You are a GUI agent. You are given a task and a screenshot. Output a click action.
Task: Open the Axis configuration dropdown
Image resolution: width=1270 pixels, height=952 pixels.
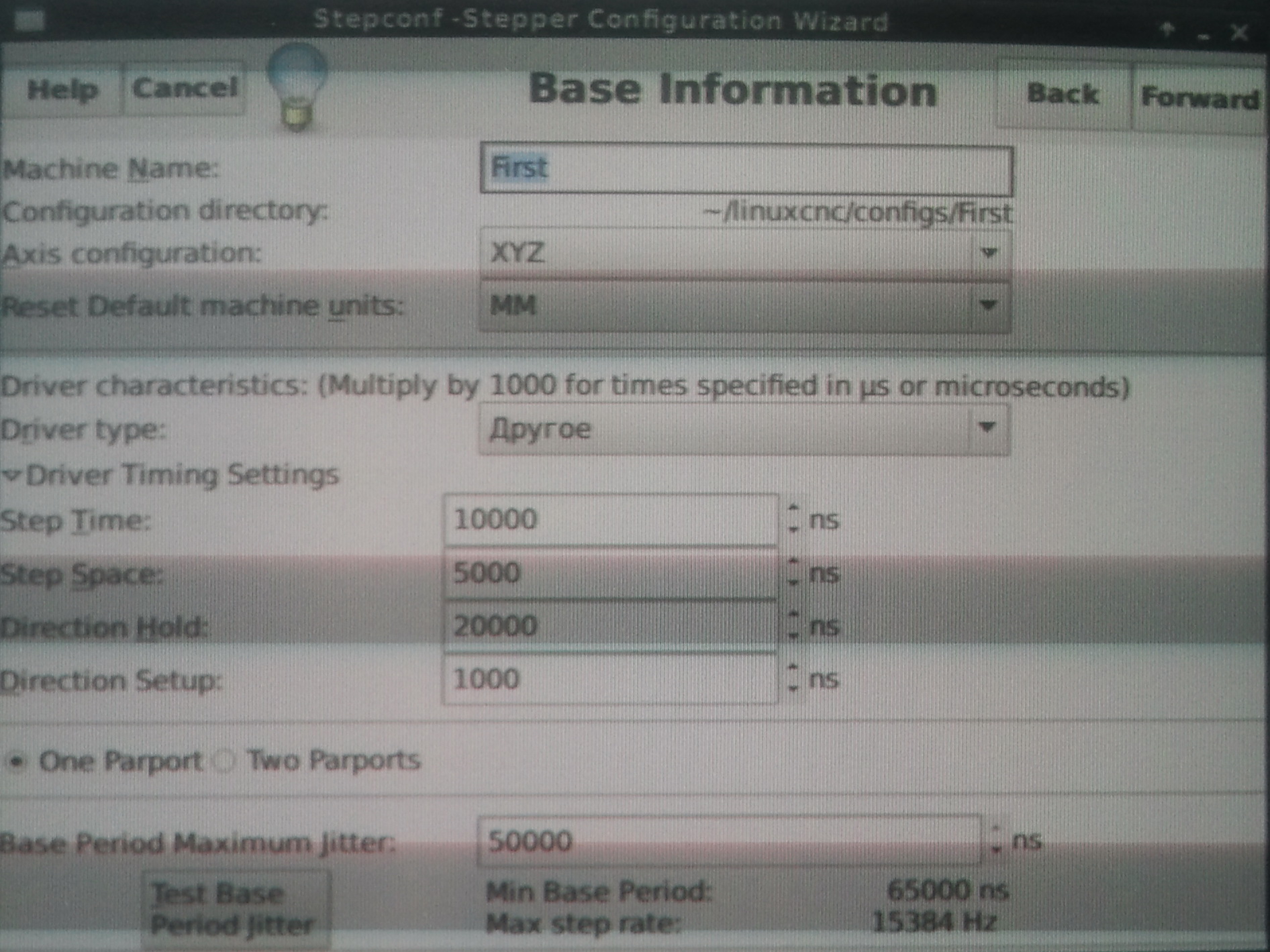click(745, 253)
